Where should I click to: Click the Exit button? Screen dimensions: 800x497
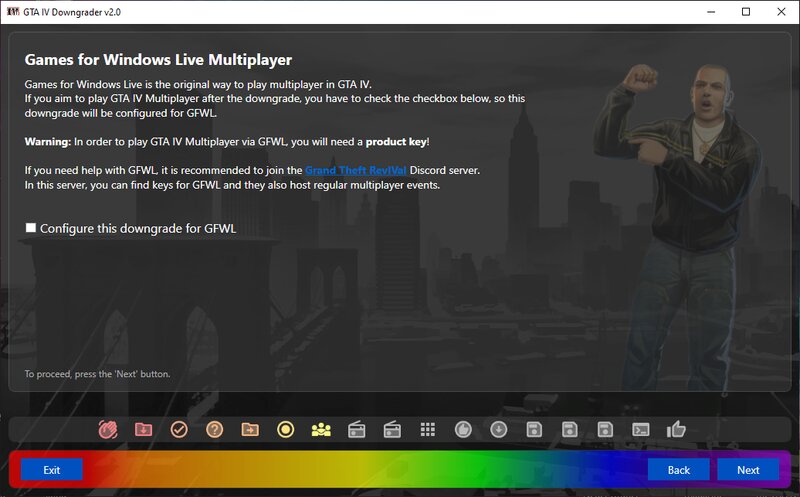[52, 469]
